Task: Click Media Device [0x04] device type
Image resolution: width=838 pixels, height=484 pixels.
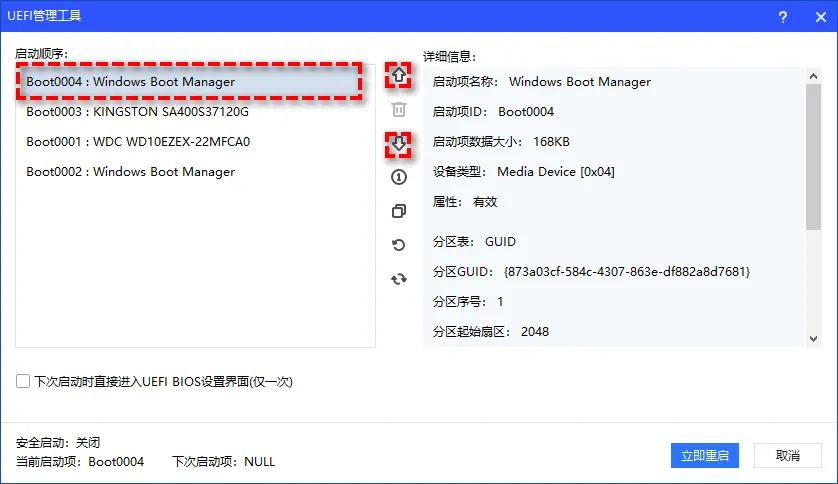Action: (556, 171)
